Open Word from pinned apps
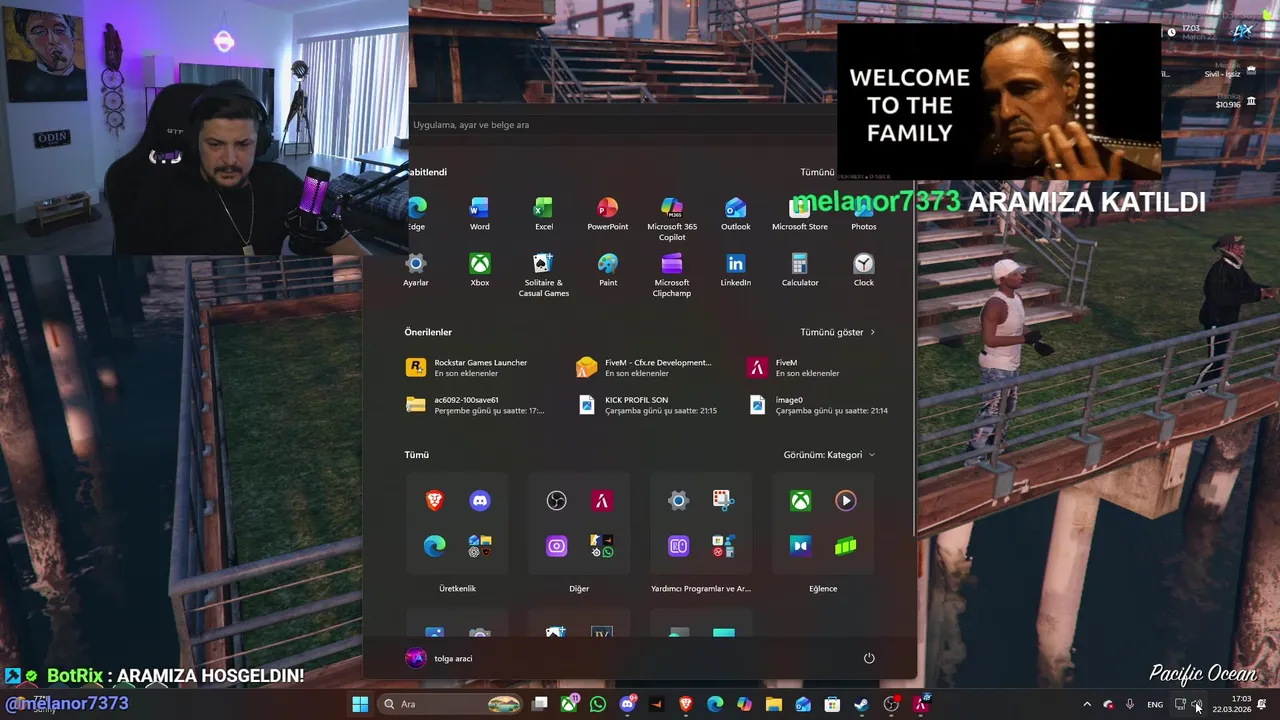The image size is (1280, 720). [480, 214]
